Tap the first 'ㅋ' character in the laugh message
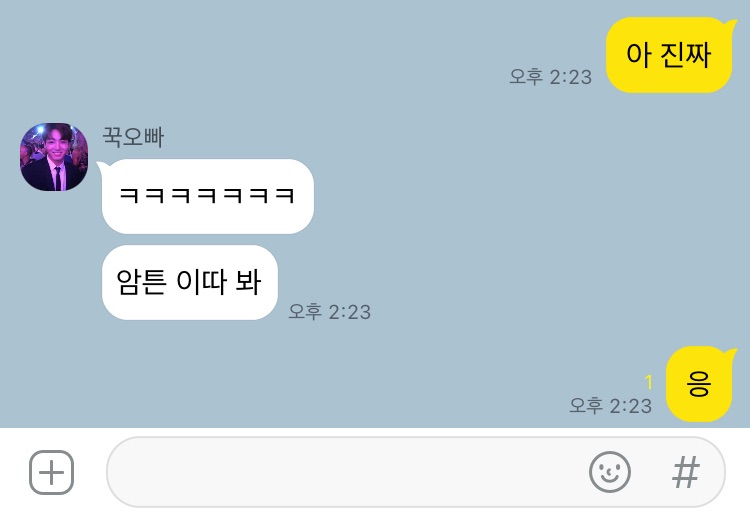Image resolution: width=750 pixels, height=515 pixels. [129, 196]
